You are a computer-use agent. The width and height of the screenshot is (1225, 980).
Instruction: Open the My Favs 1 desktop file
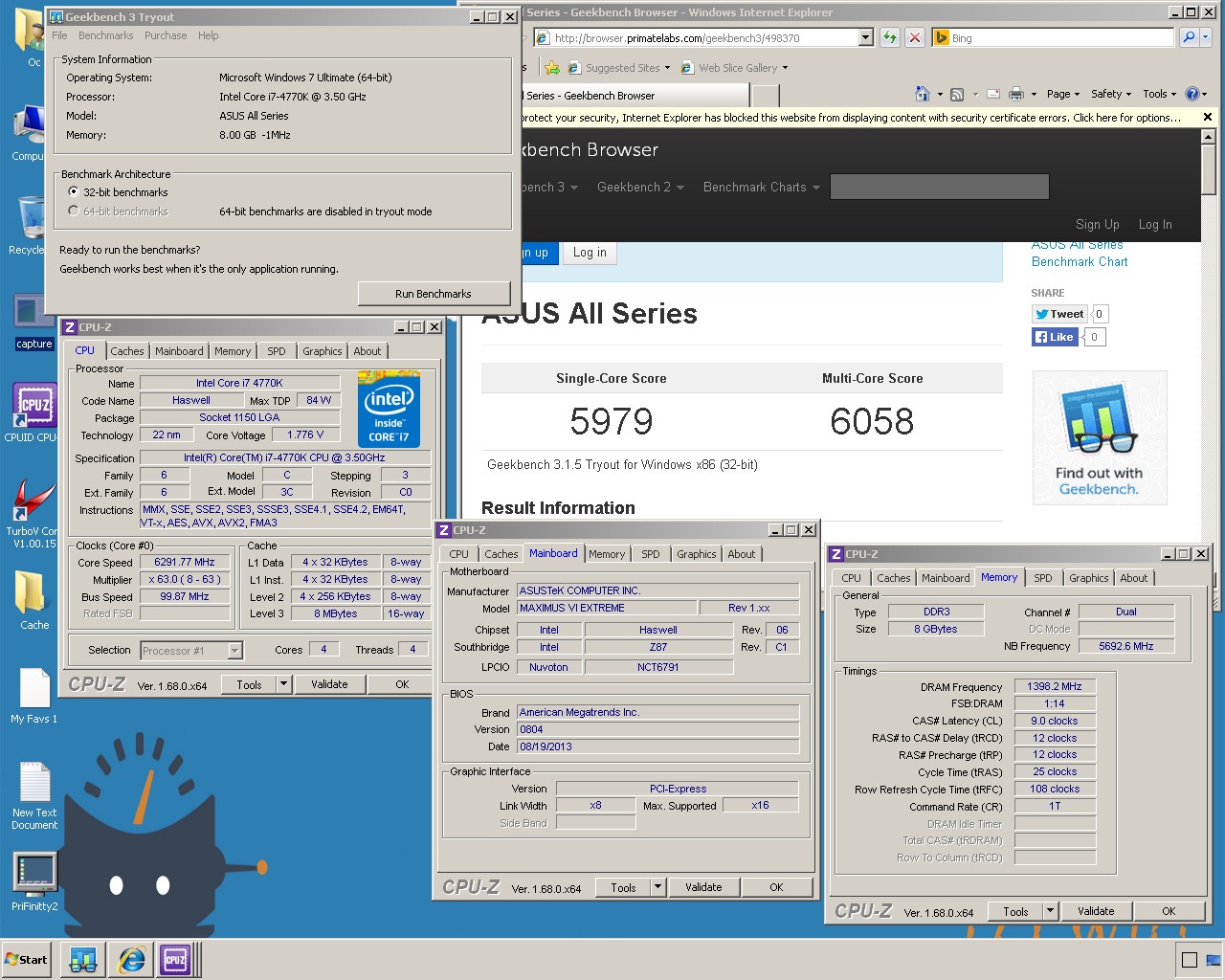point(34,696)
